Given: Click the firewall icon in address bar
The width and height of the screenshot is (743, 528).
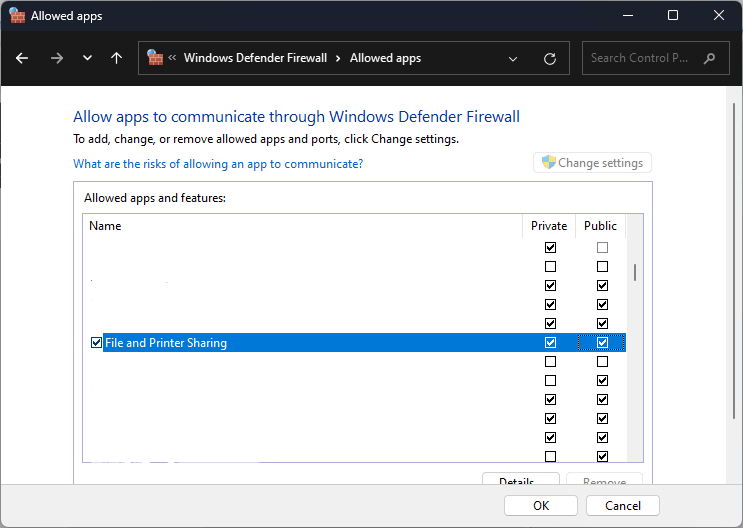Looking at the screenshot, I should click(x=155, y=58).
